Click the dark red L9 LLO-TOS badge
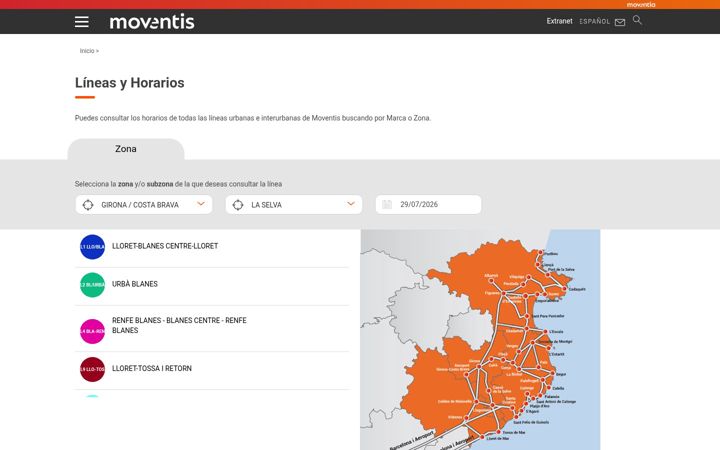This screenshot has height=450, width=720. 92,369
